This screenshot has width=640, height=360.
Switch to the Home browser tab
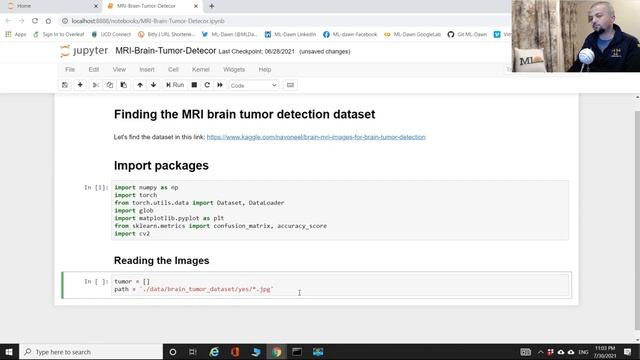click(52, 6)
